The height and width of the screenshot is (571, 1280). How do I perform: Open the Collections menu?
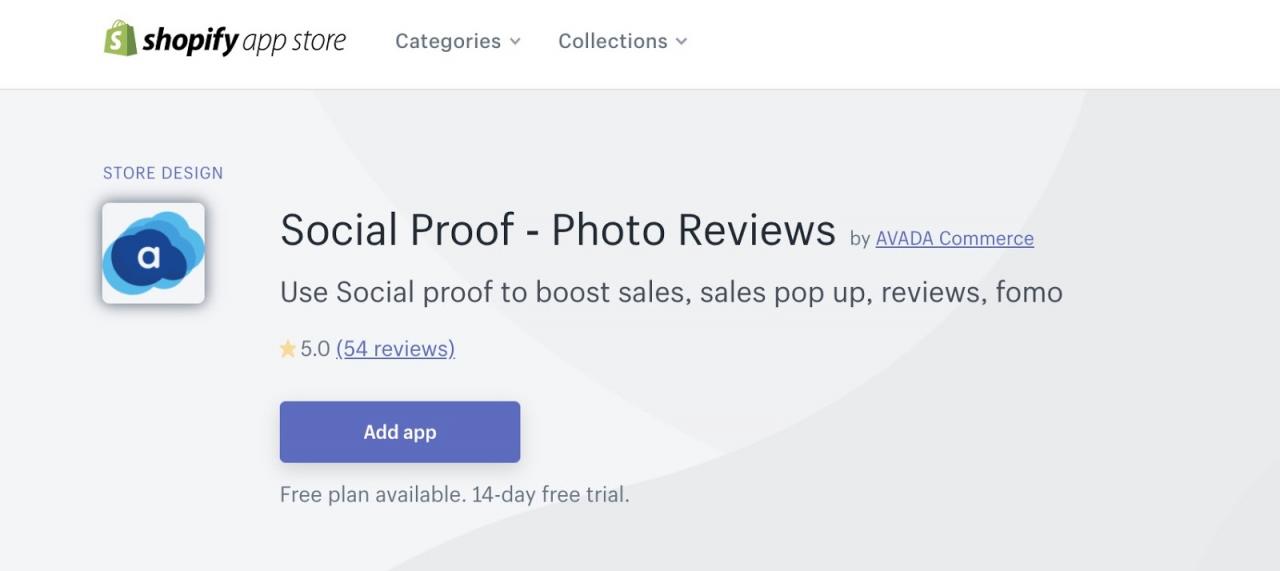point(612,41)
